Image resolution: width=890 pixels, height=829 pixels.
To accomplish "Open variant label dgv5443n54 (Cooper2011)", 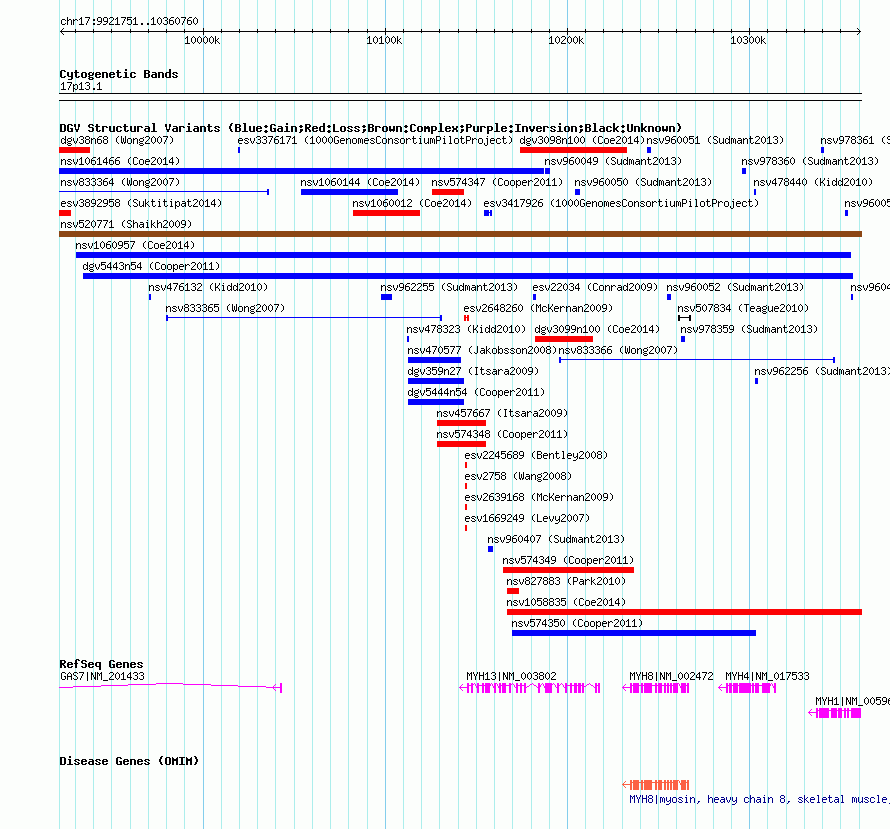I will coord(151,266).
